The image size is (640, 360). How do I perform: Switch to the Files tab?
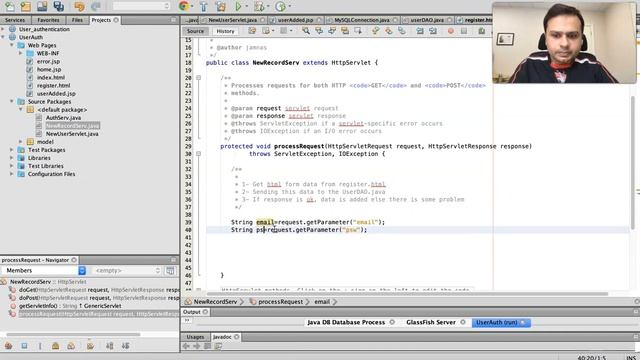(x=77, y=20)
